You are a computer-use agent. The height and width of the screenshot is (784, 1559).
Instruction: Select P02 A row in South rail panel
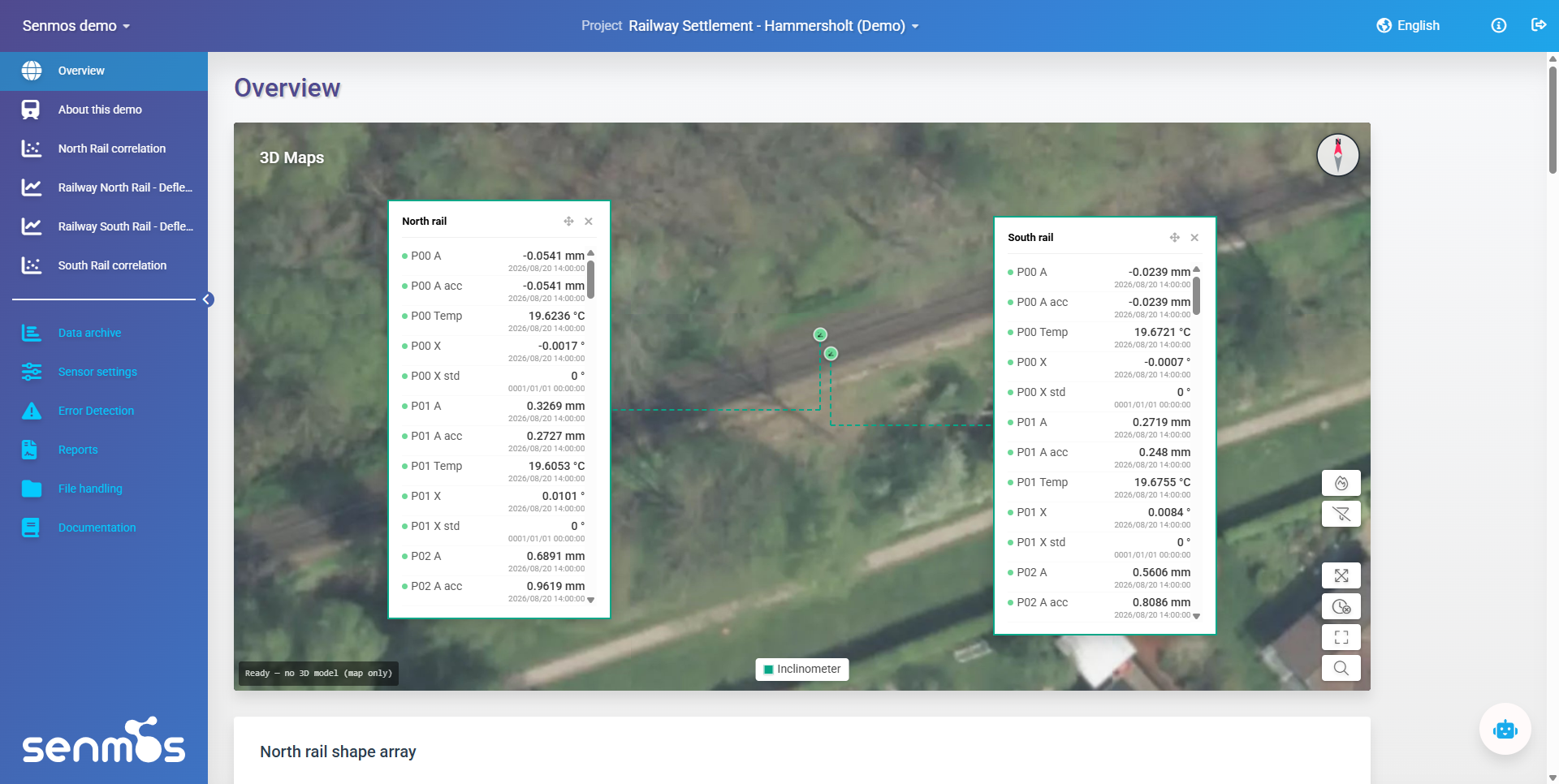(x=1099, y=577)
